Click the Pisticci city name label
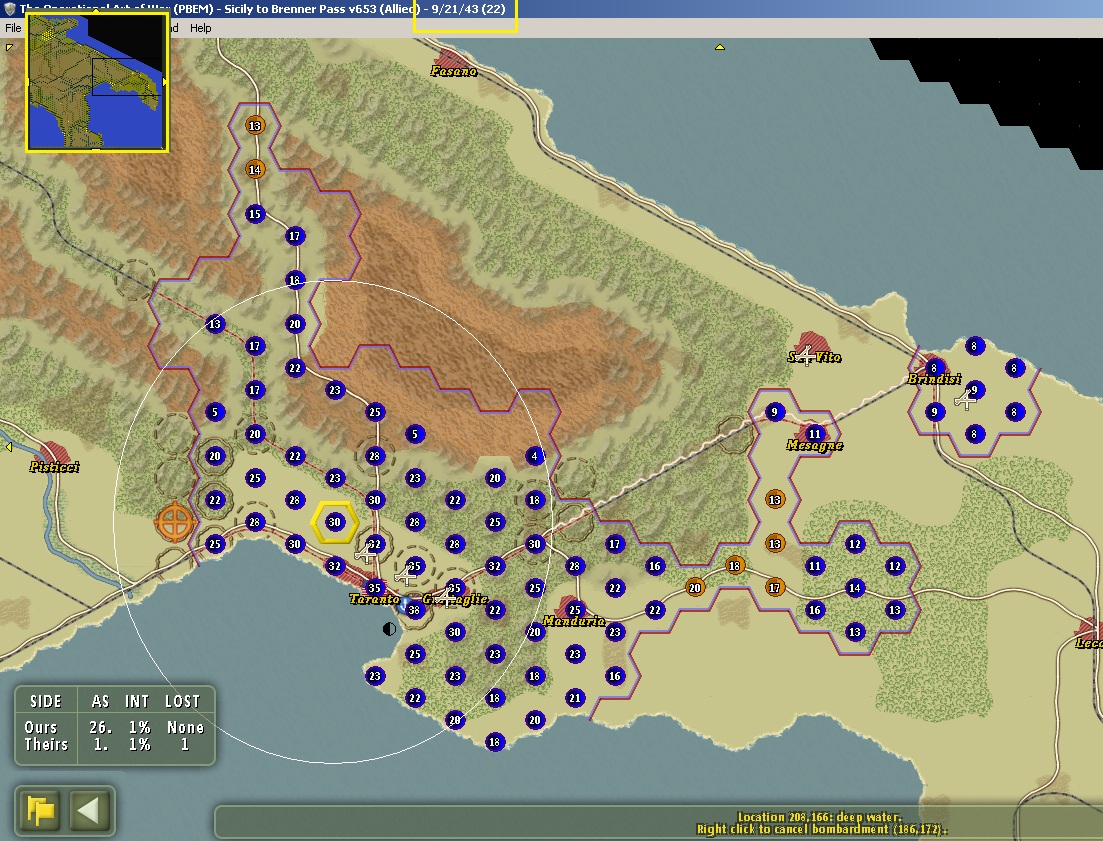 click(x=54, y=467)
